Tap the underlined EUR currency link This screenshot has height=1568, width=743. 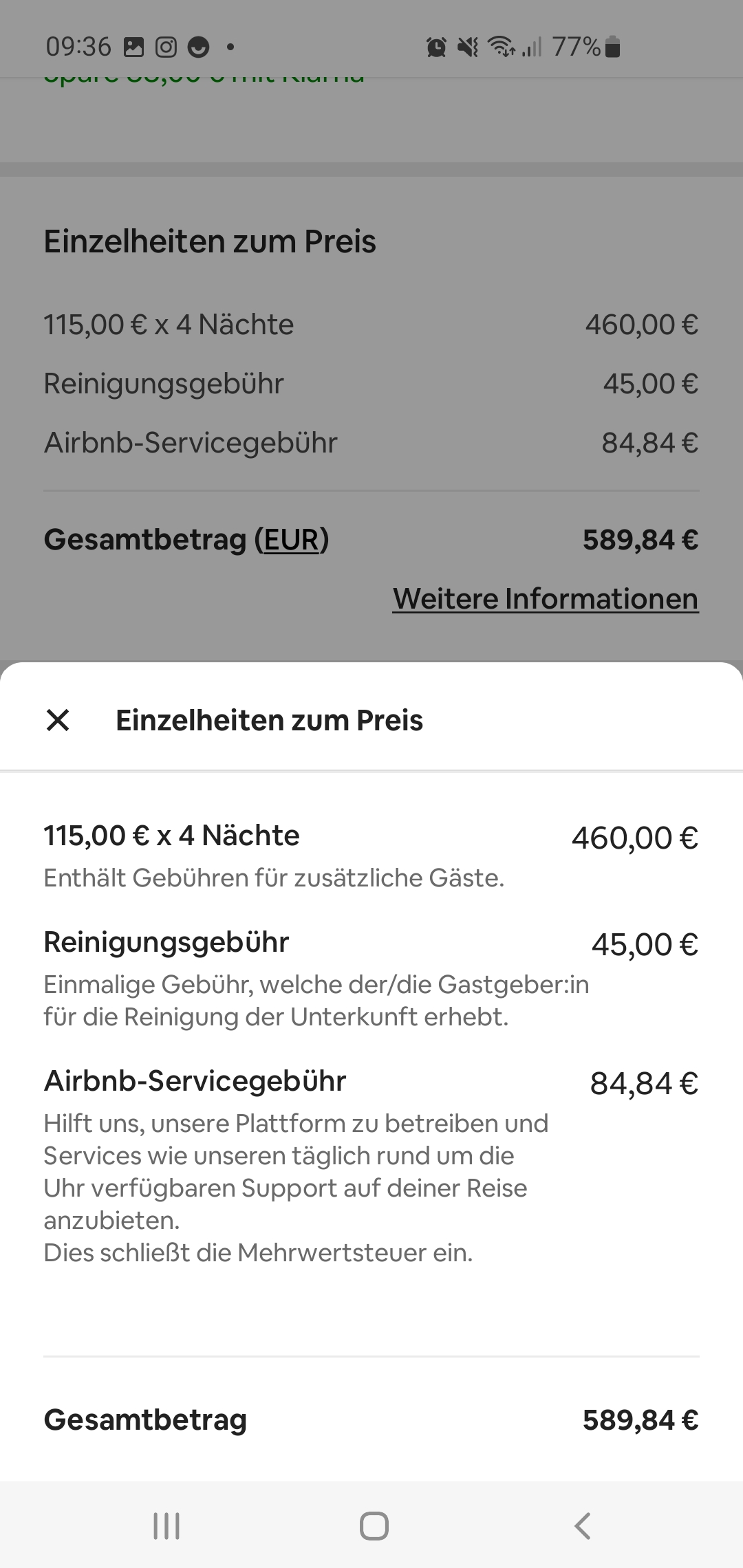point(292,540)
